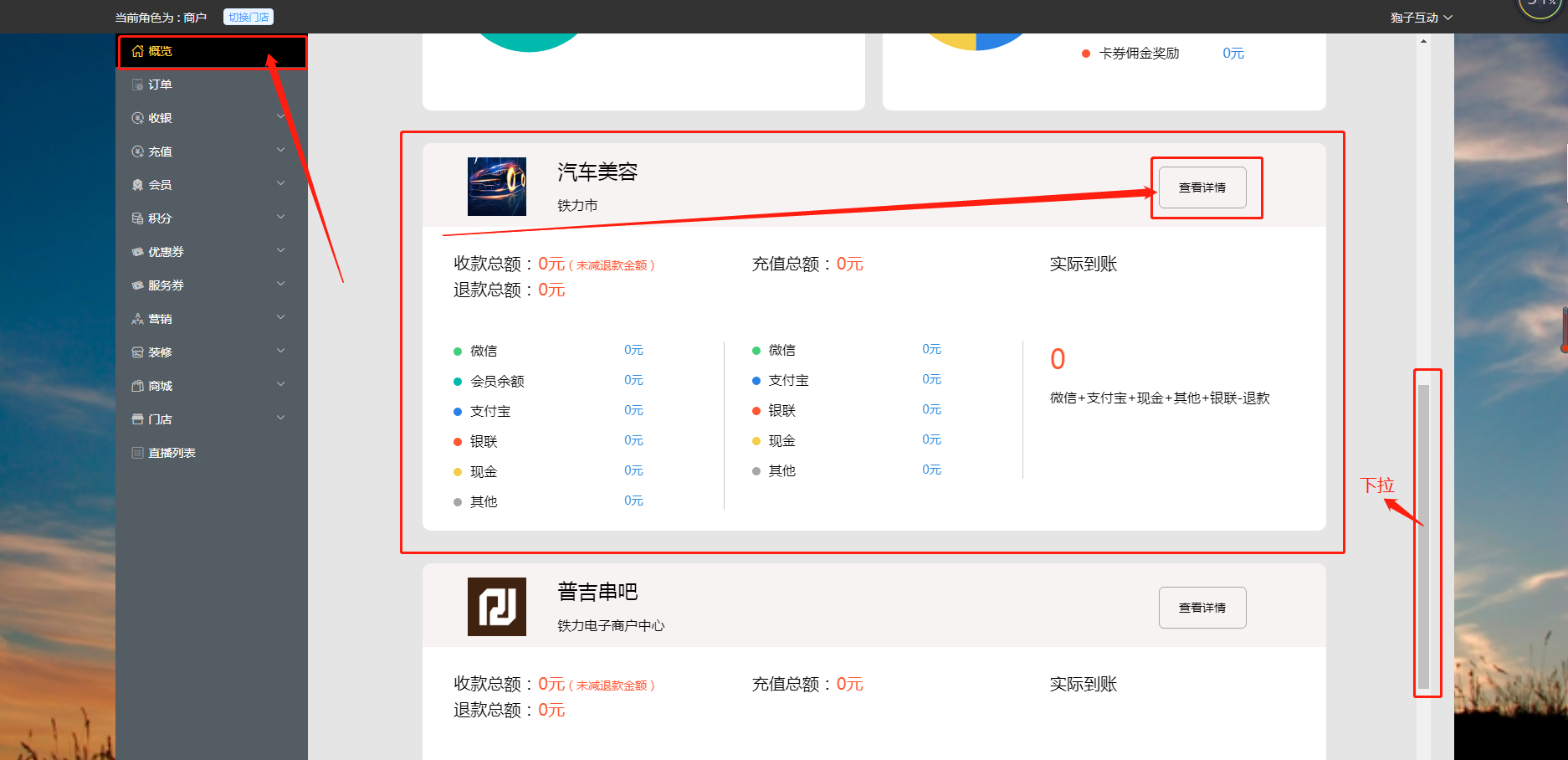Click the 直播列表 list icon
The width and height of the screenshot is (1568, 760).
(x=137, y=453)
